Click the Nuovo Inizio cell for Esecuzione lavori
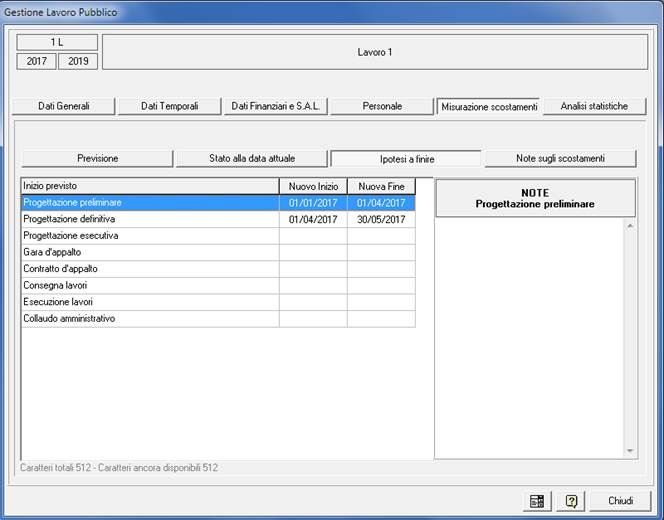This screenshot has width=664, height=520. click(313, 302)
